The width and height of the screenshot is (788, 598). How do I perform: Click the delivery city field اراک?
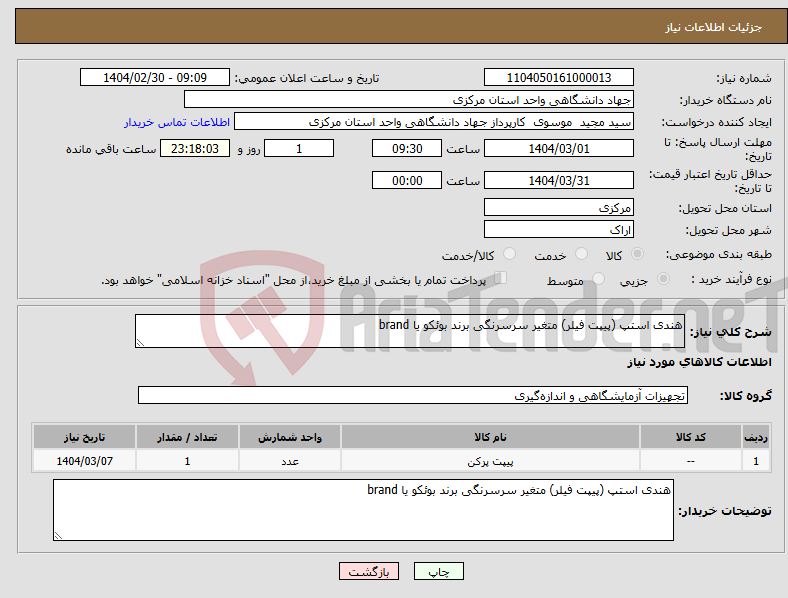pyautogui.click(x=558, y=229)
